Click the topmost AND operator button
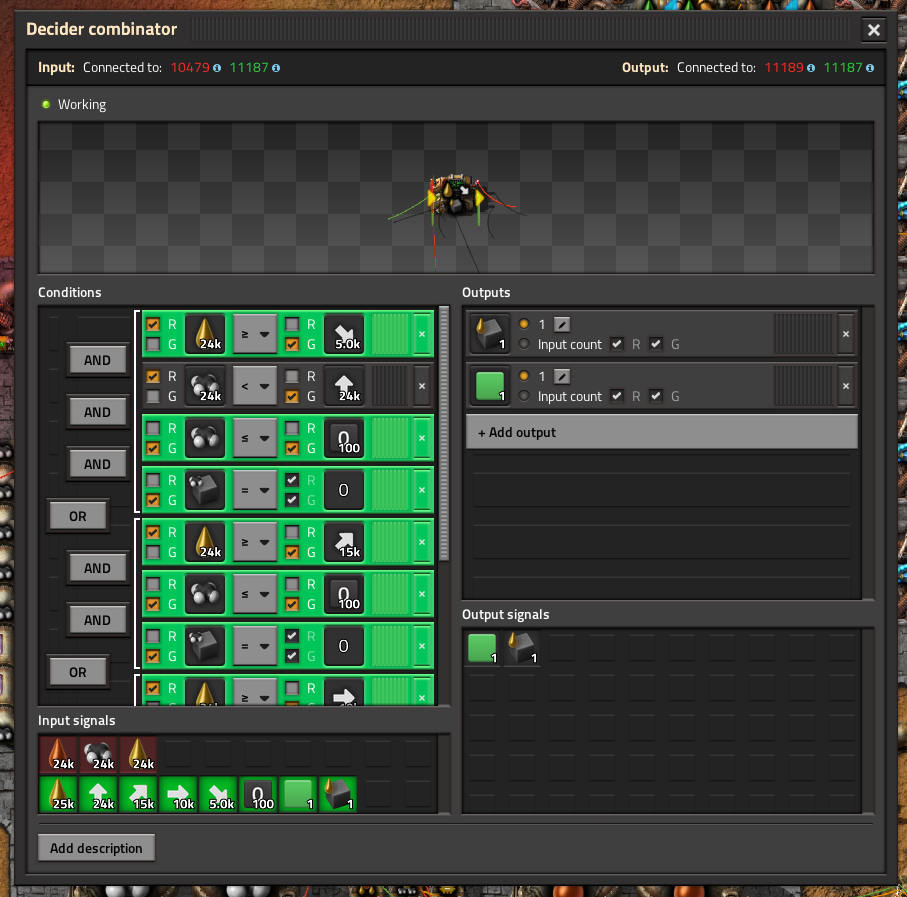 tap(97, 360)
